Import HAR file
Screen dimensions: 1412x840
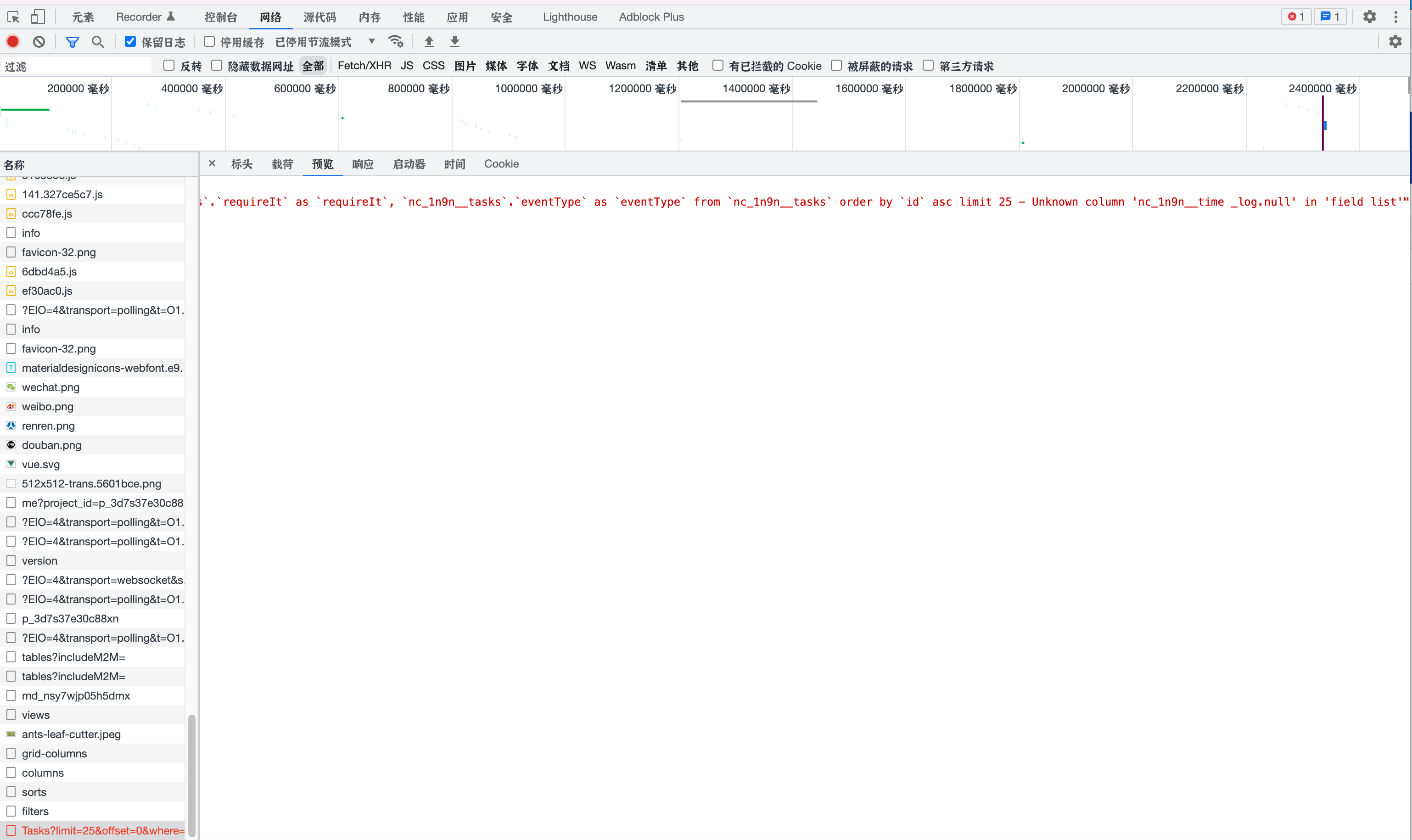point(430,41)
